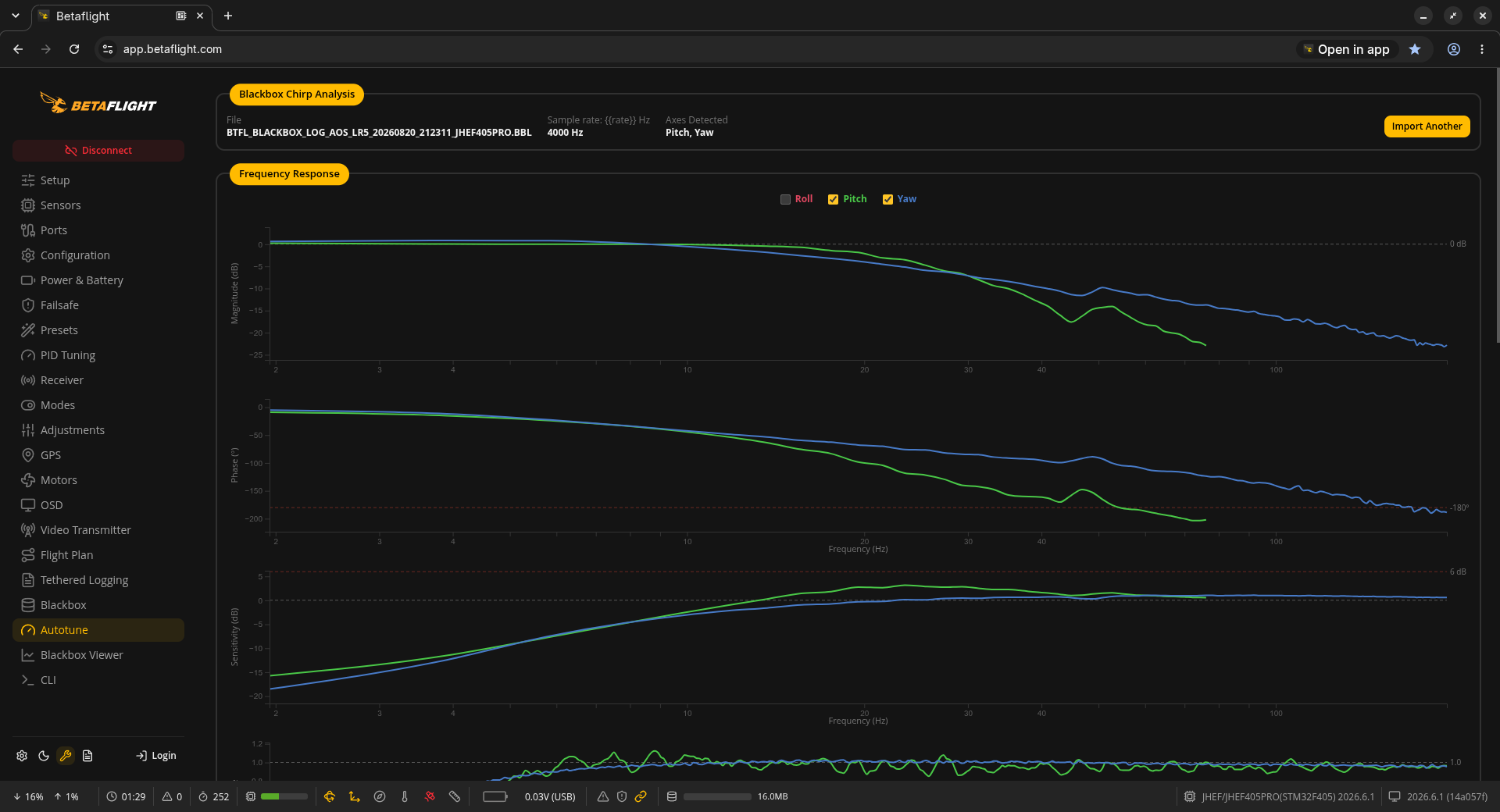
Task: Open the Blackbox Viewer tab
Action: 98,655
